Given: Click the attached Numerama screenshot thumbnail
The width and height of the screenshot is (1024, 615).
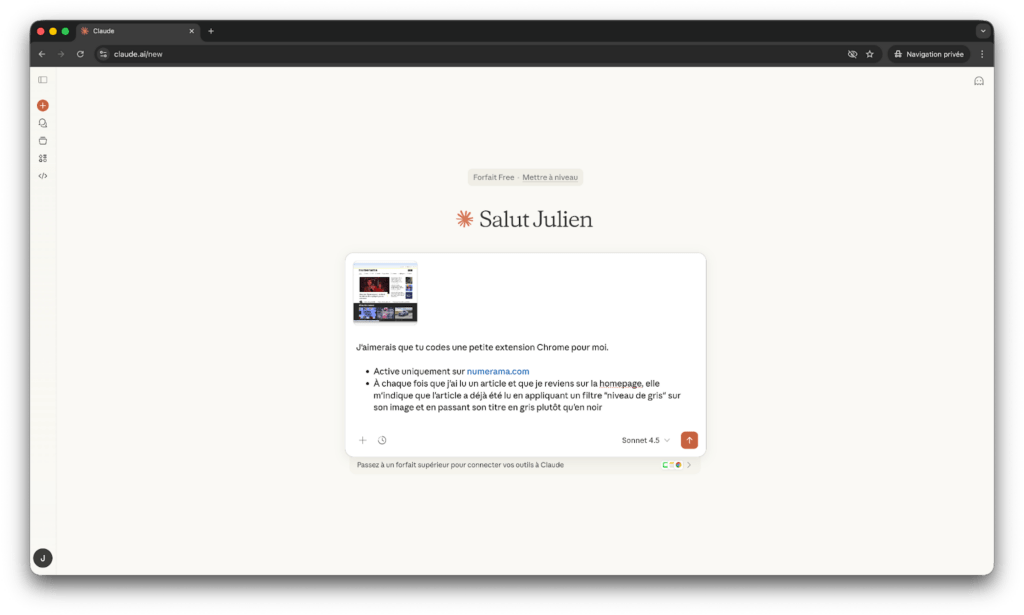Looking at the screenshot, I should tap(385, 293).
